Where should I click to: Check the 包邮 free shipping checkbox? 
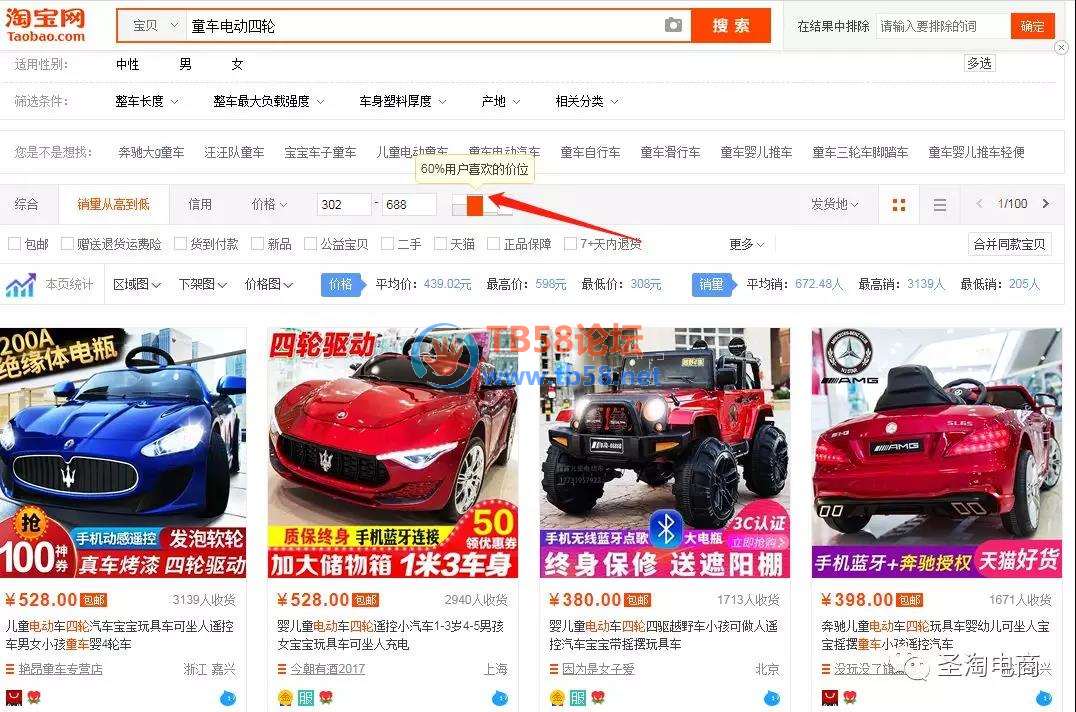[x=14, y=244]
